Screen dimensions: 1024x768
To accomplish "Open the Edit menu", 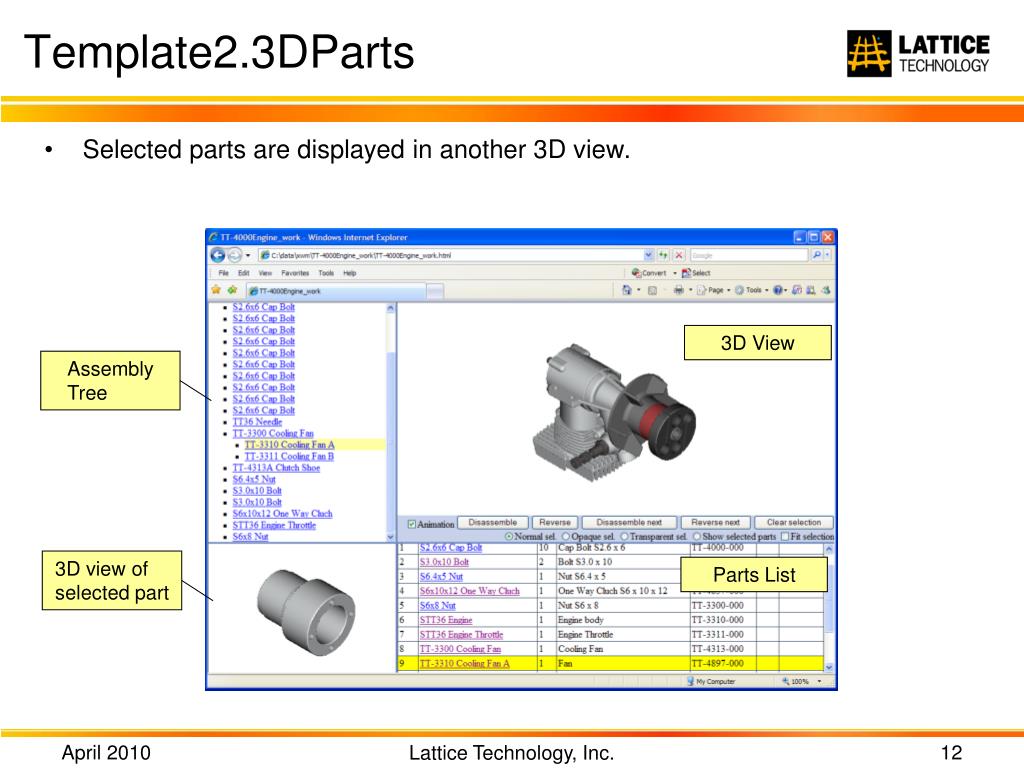I will click(244, 273).
